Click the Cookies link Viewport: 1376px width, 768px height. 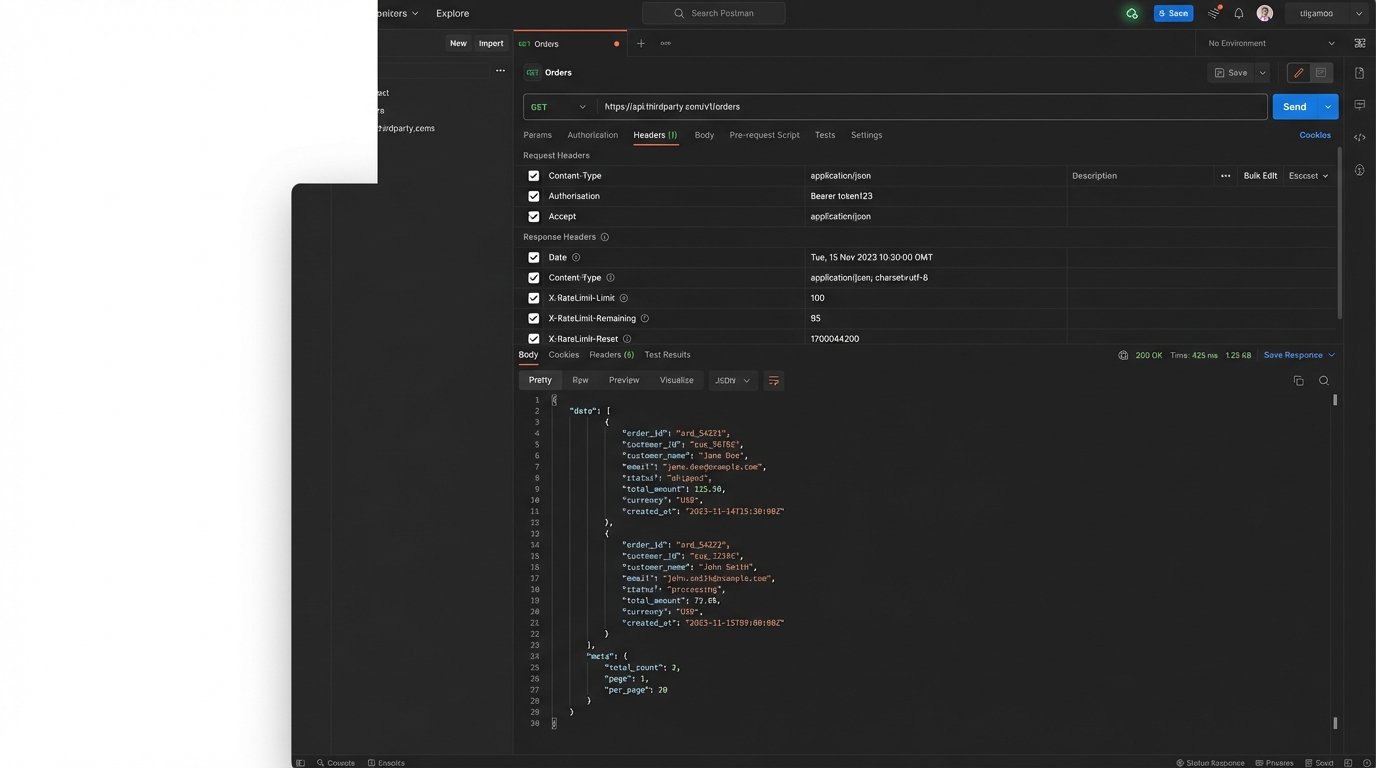[x=1314, y=135]
